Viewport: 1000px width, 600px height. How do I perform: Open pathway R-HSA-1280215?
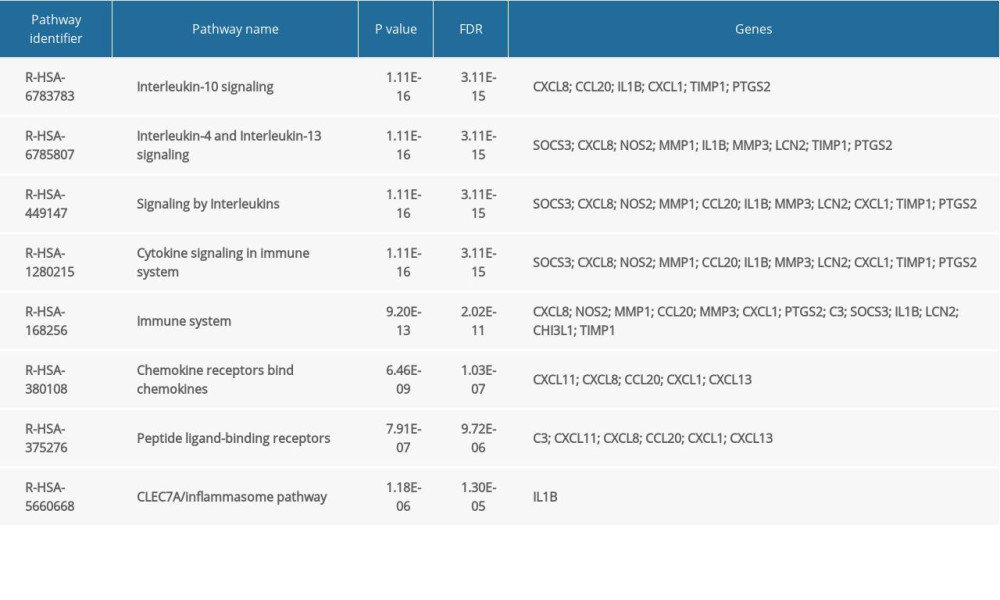tap(48, 262)
